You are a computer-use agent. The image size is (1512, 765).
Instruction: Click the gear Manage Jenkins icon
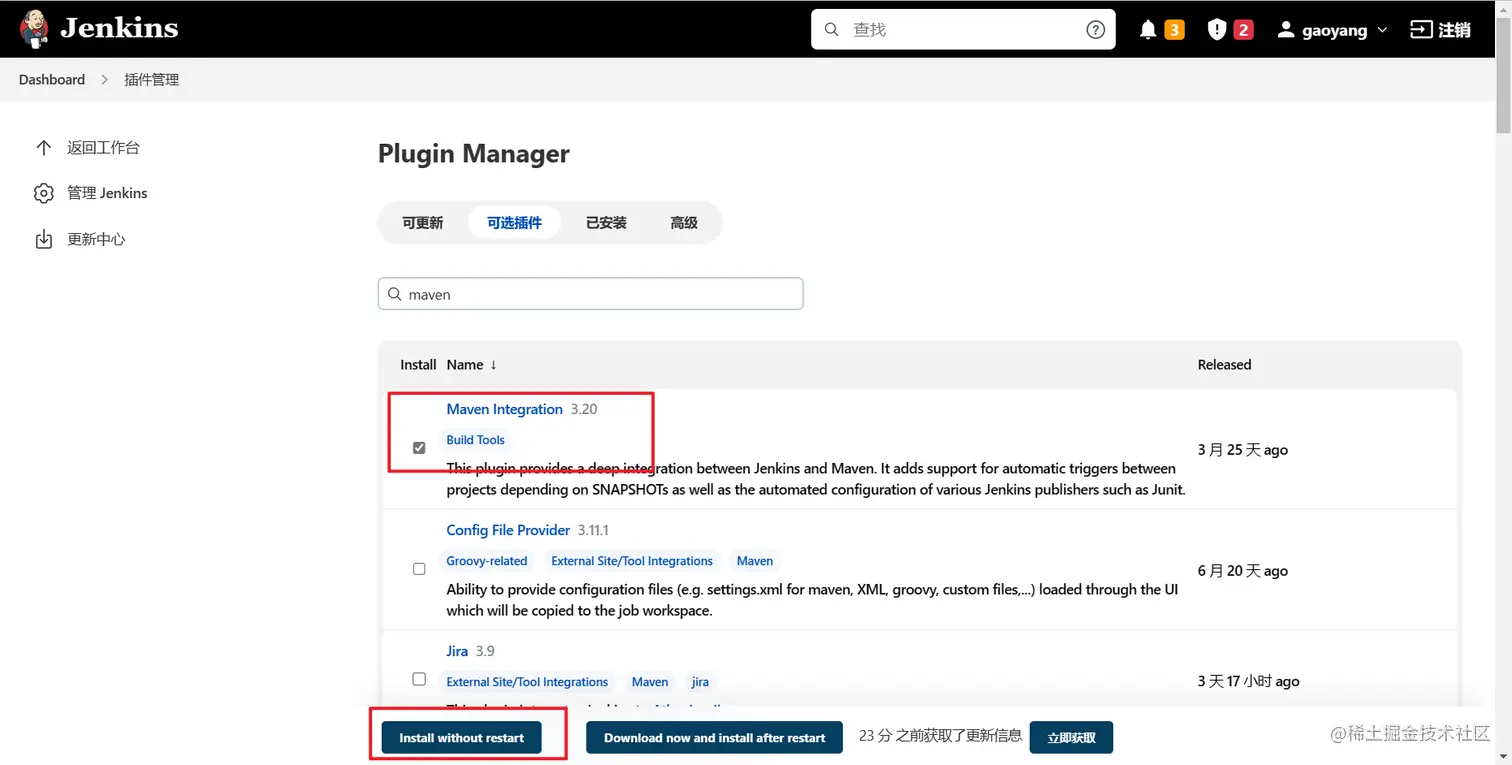click(43, 193)
